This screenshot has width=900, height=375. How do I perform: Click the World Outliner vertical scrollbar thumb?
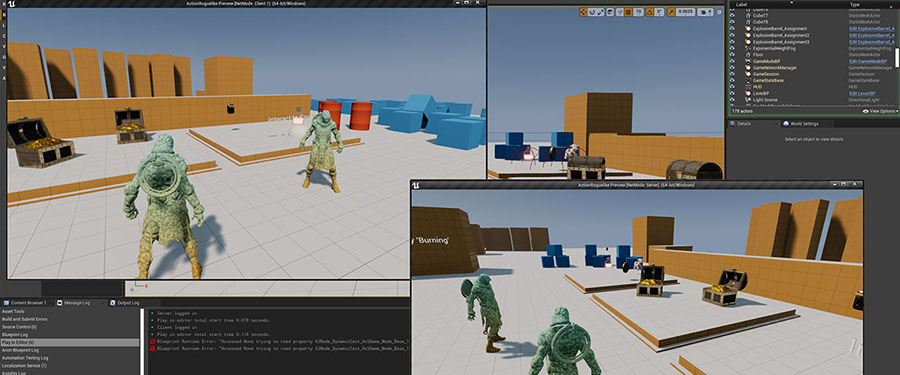(x=897, y=57)
